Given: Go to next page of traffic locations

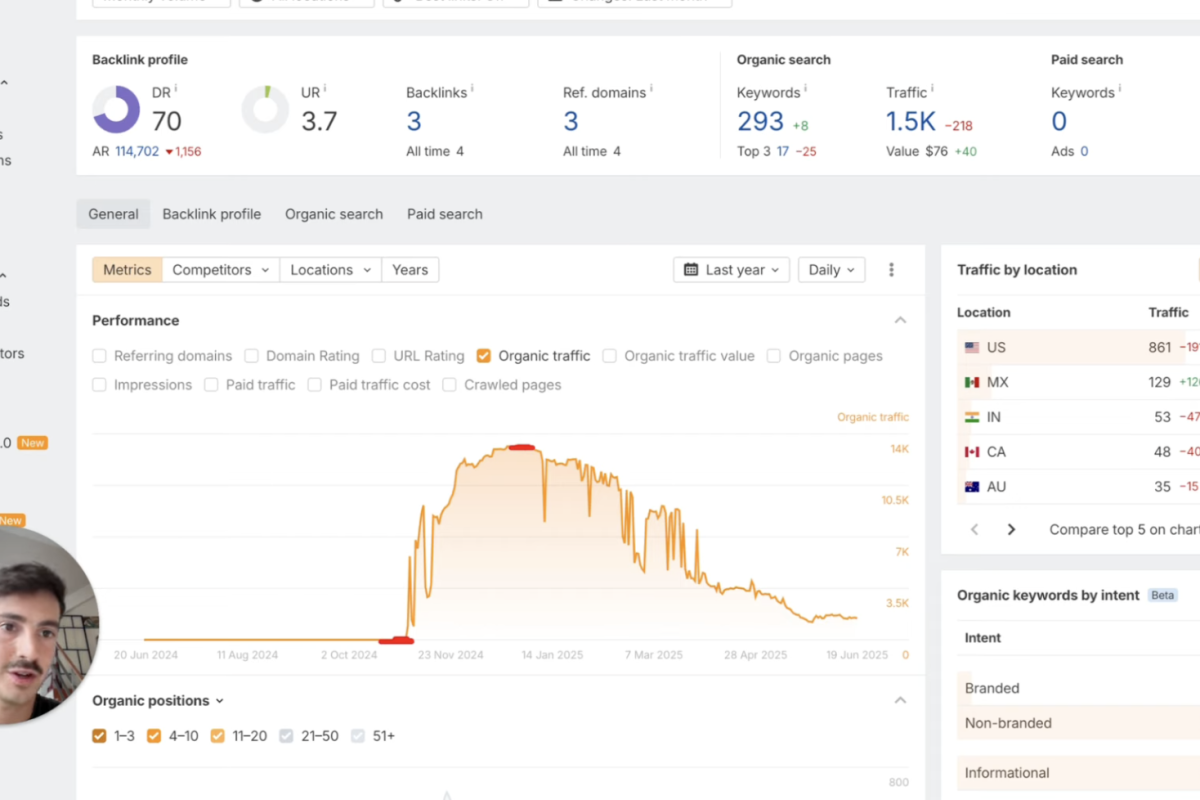Looking at the screenshot, I should coord(1011,530).
